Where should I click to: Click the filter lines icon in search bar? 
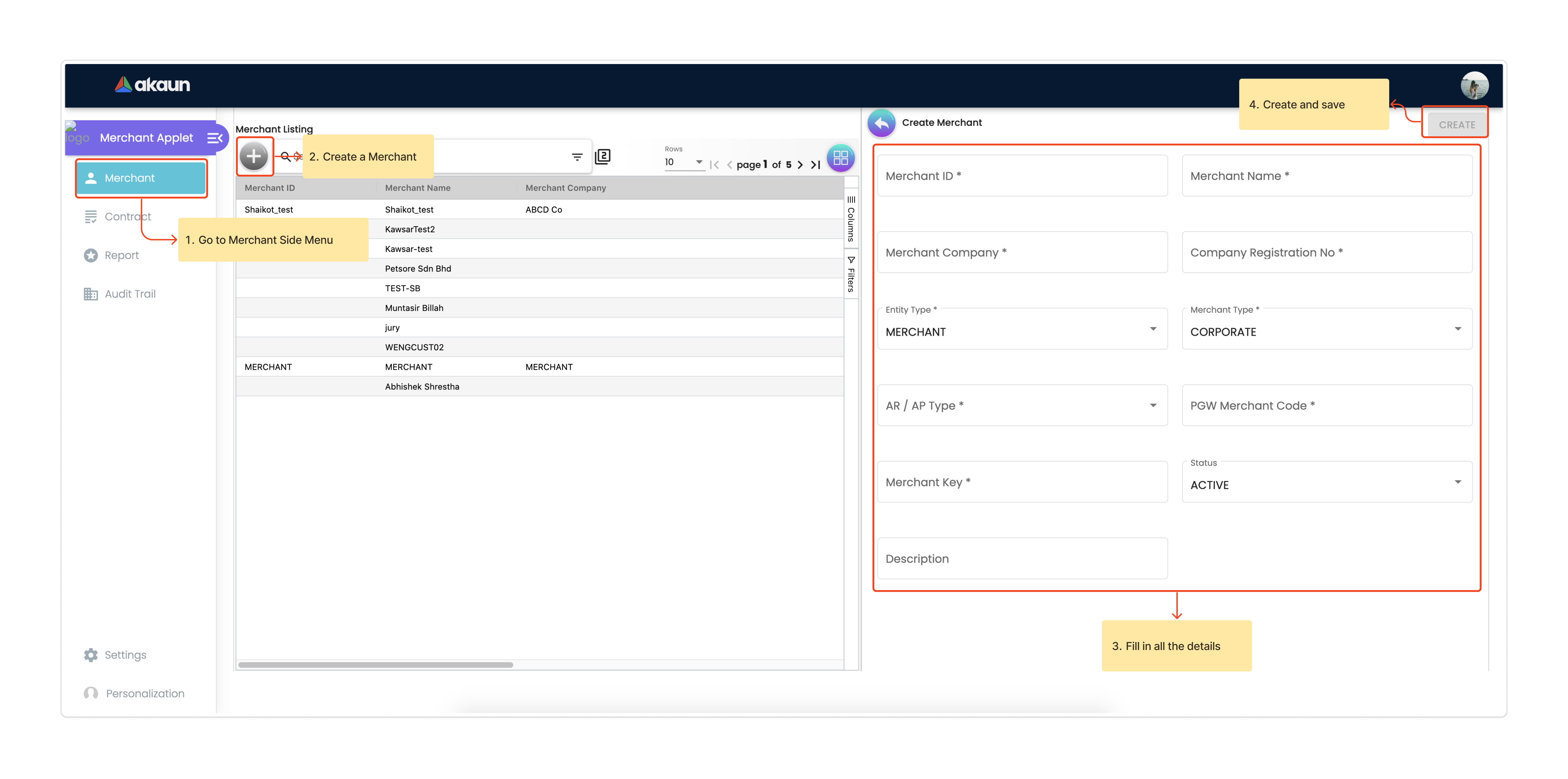(577, 157)
